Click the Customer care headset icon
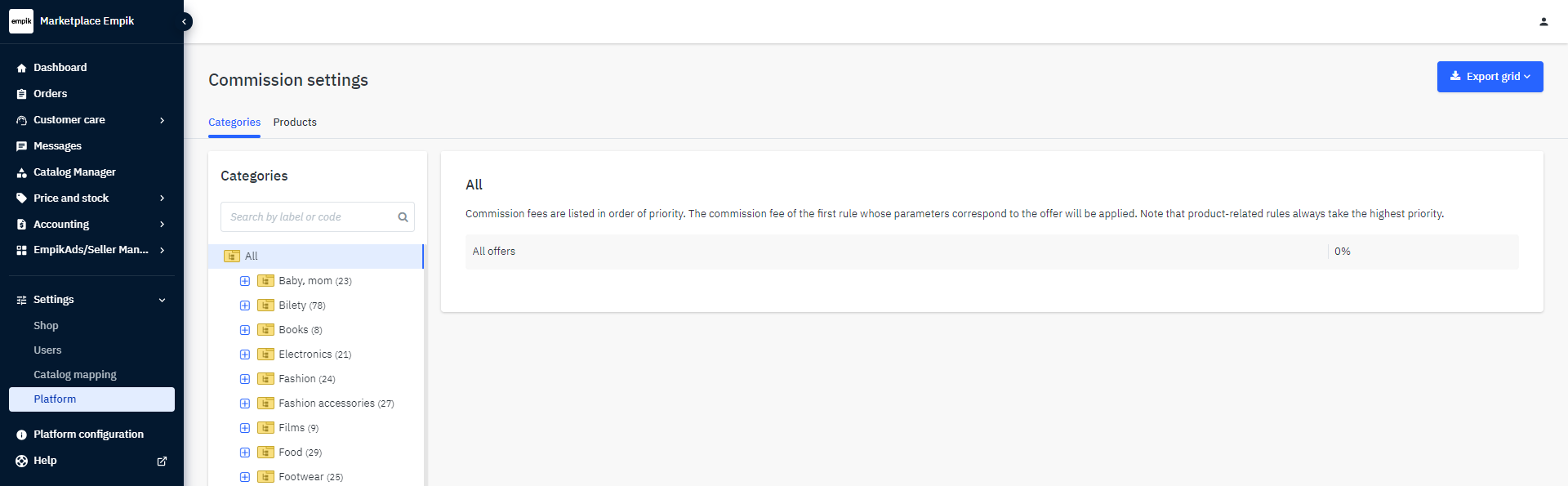1568x486 pixels. [21, 120]
